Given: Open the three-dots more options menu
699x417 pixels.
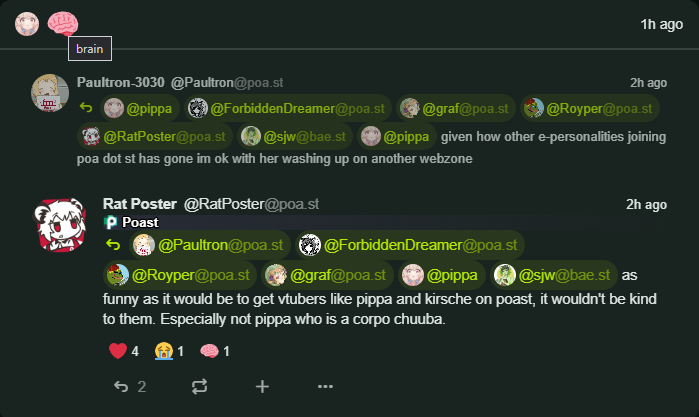Looking at the screenshot, I should (x=325, y=386).
